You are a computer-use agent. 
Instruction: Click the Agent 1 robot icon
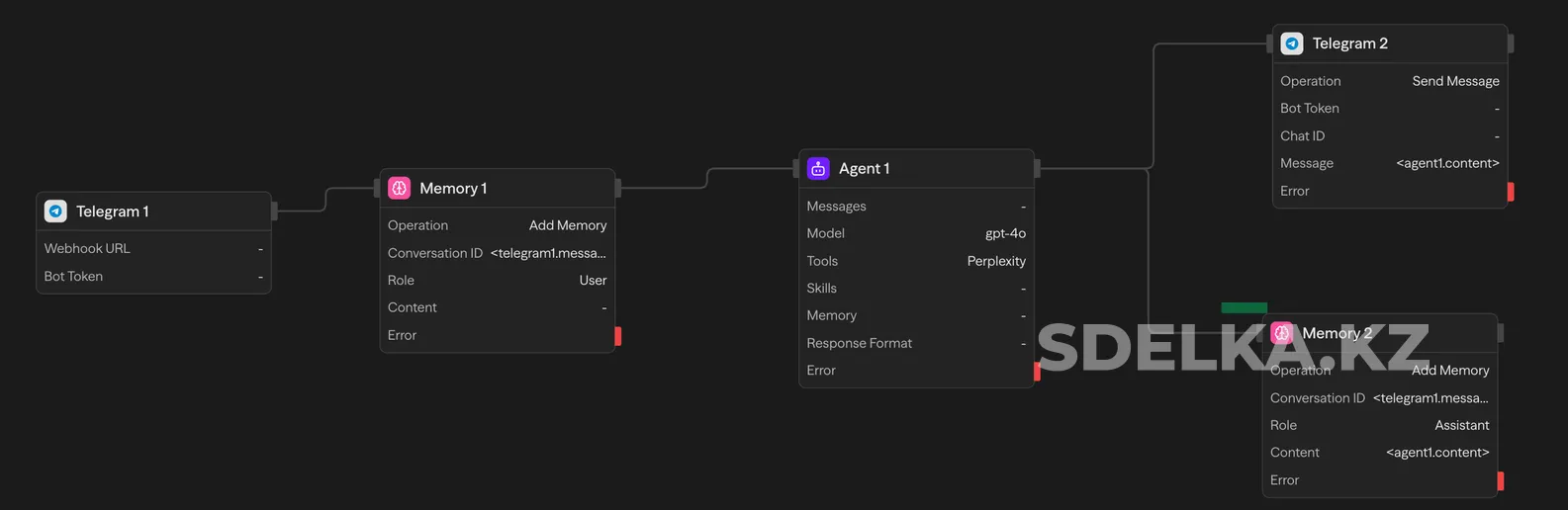click(818, 169)
